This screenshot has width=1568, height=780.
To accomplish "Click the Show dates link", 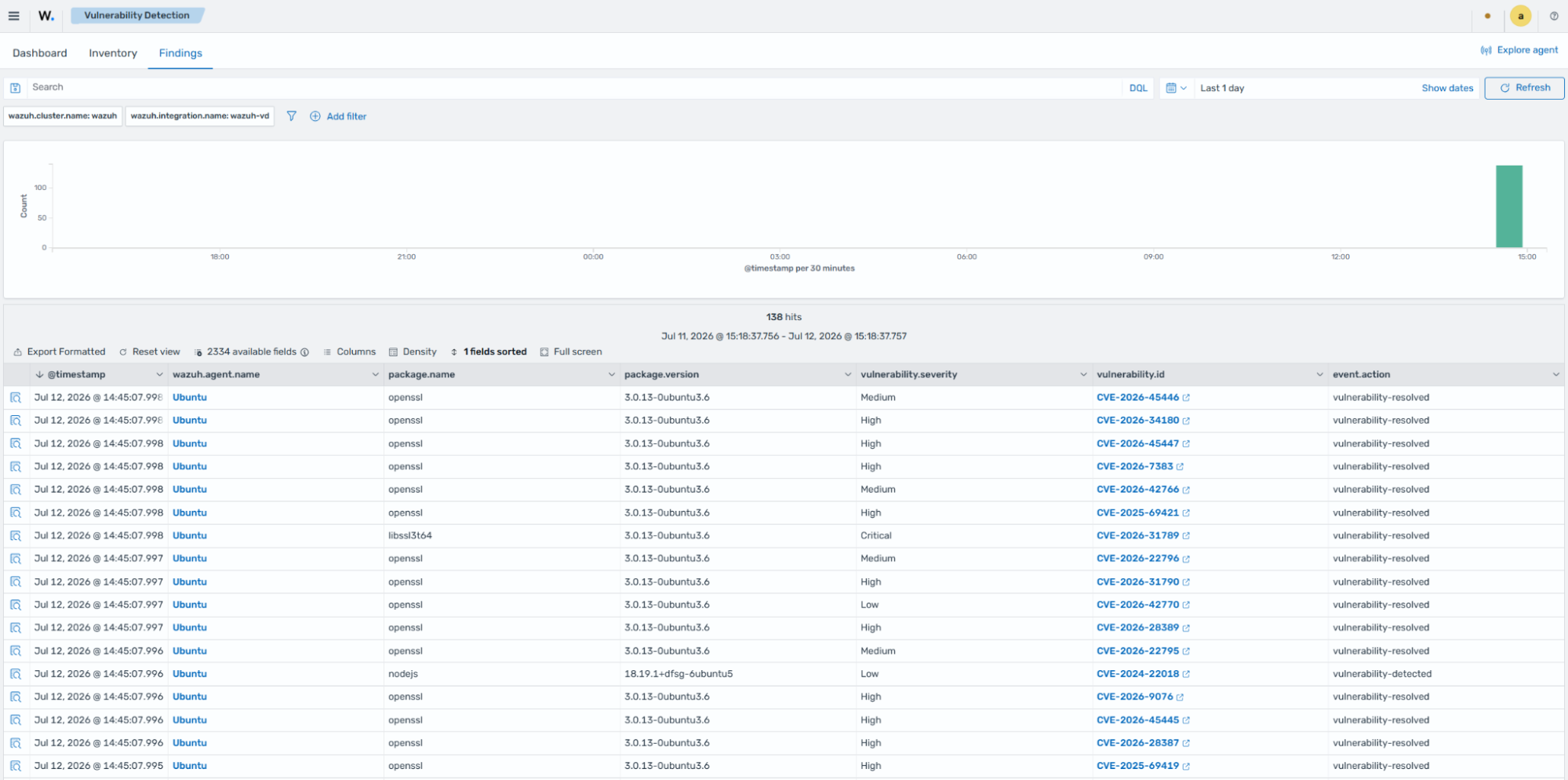I will pos(1447,89).
